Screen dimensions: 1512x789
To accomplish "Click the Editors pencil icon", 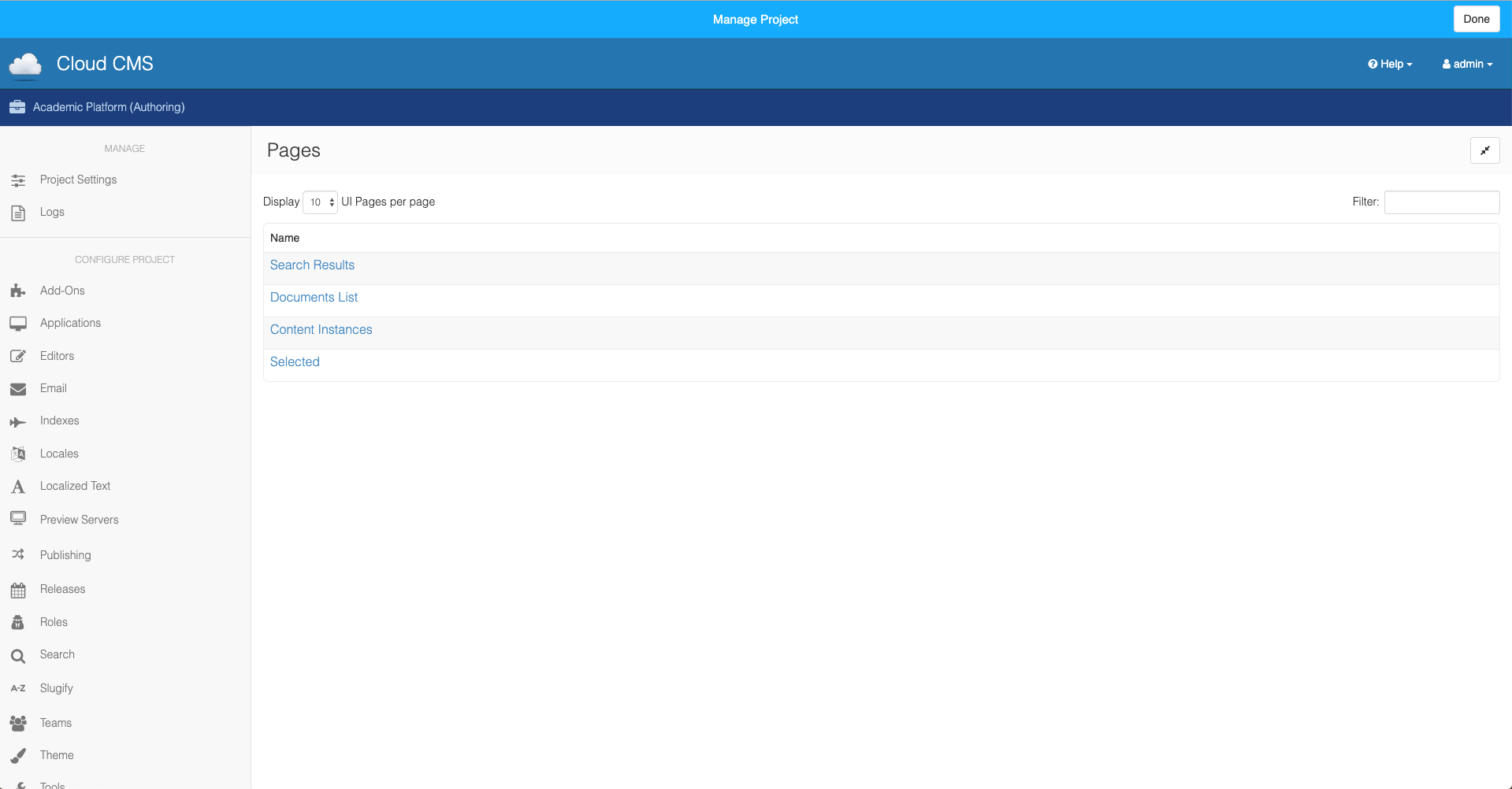I will click(x=18, y=357).
